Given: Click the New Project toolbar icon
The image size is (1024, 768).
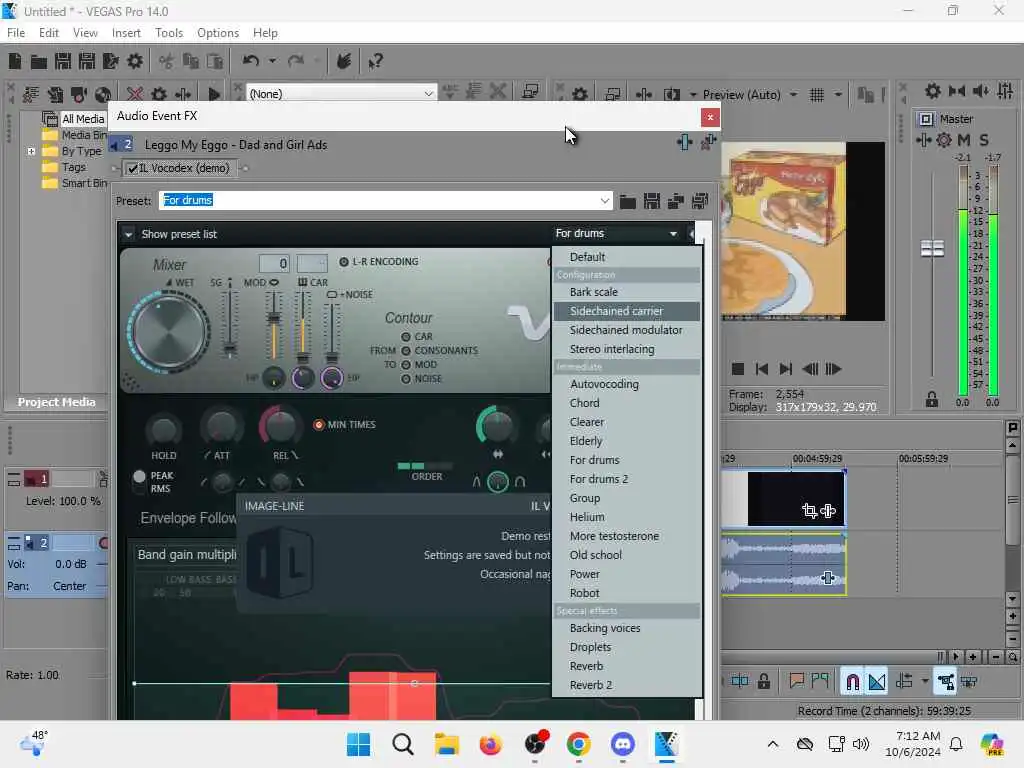Looking at the screenshot, I should [15, 61].
